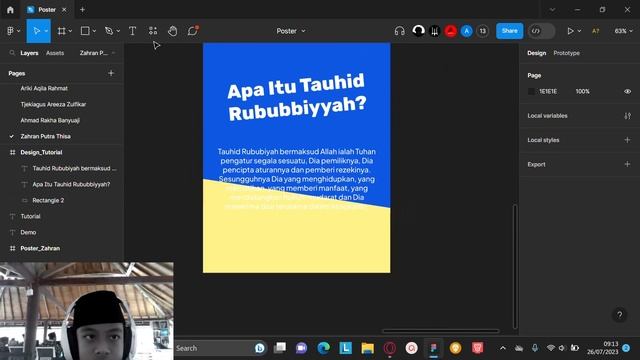Click the page background color swatch
640x360 pixels.
click(531, 91)
